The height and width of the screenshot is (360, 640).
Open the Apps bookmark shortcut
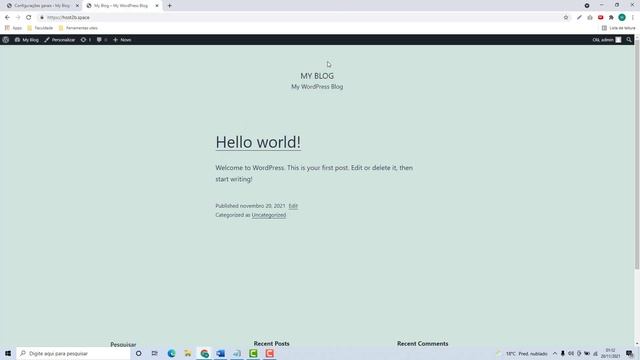pyautogui.click(x=13, y=28)
